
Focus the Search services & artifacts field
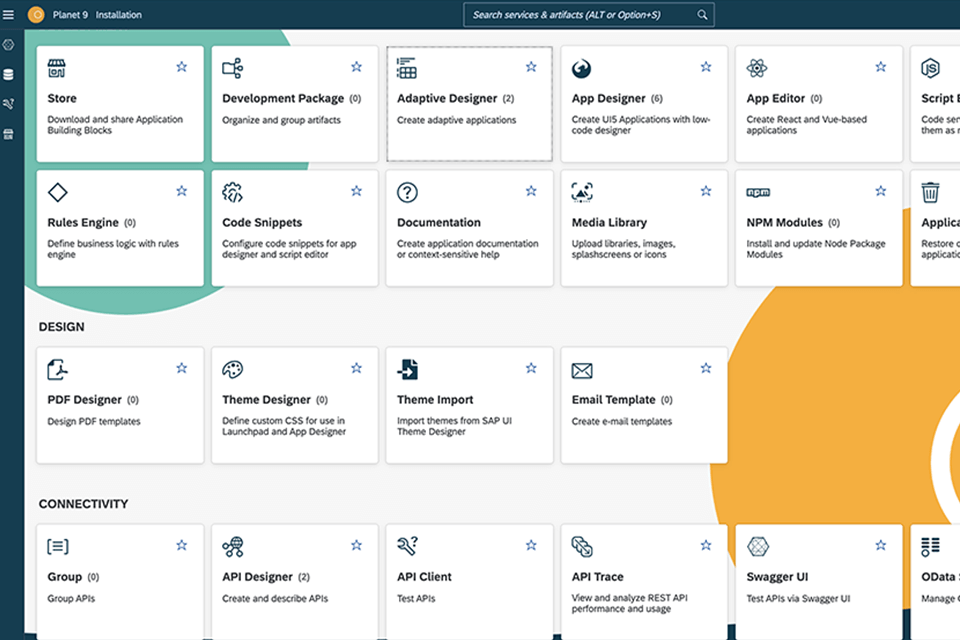pyautogui.click(x=588, y=15)
